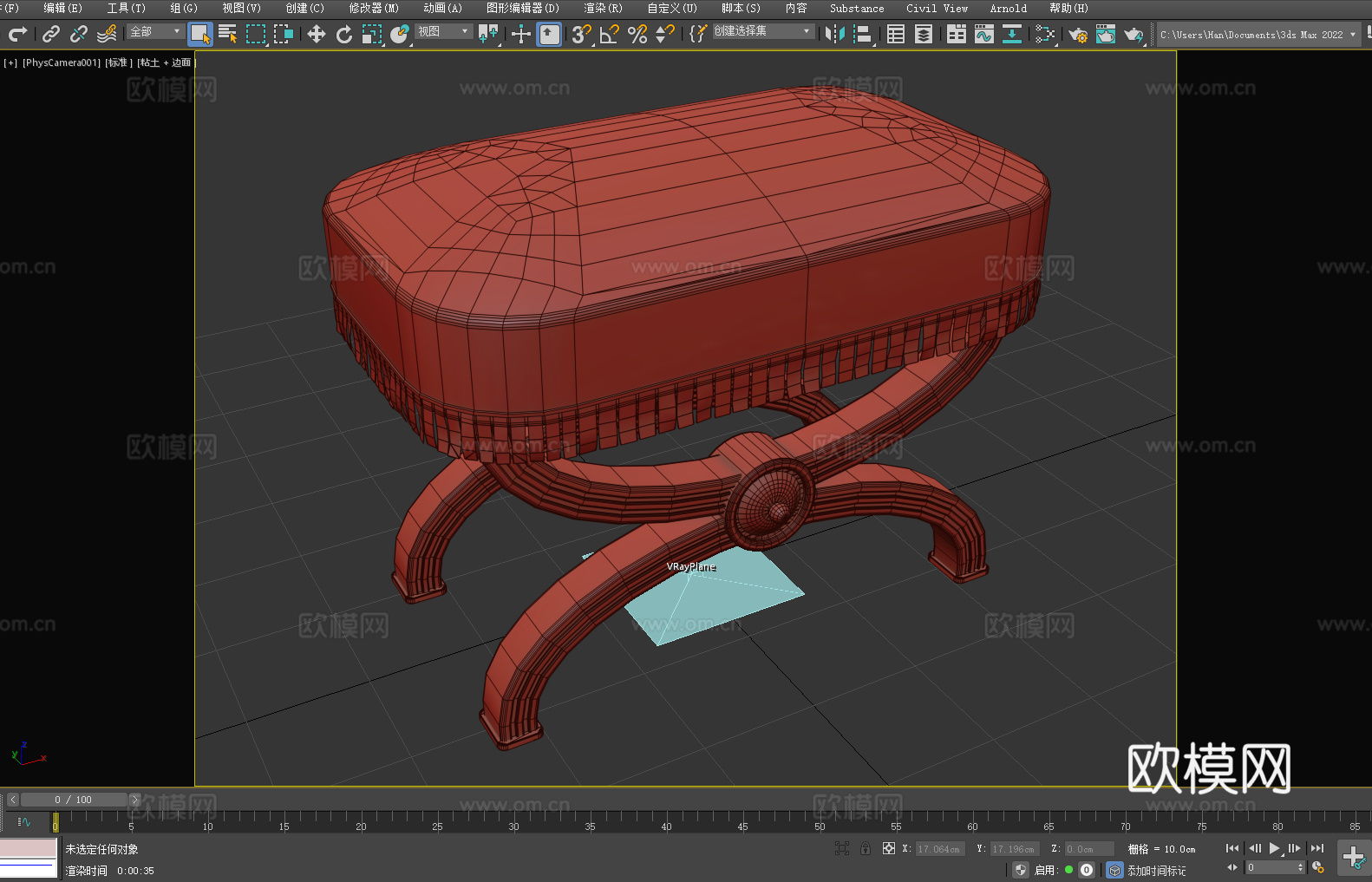1372x882 pixels.
Task: Open the 创建选择集 dropdown
Action: 763,31
